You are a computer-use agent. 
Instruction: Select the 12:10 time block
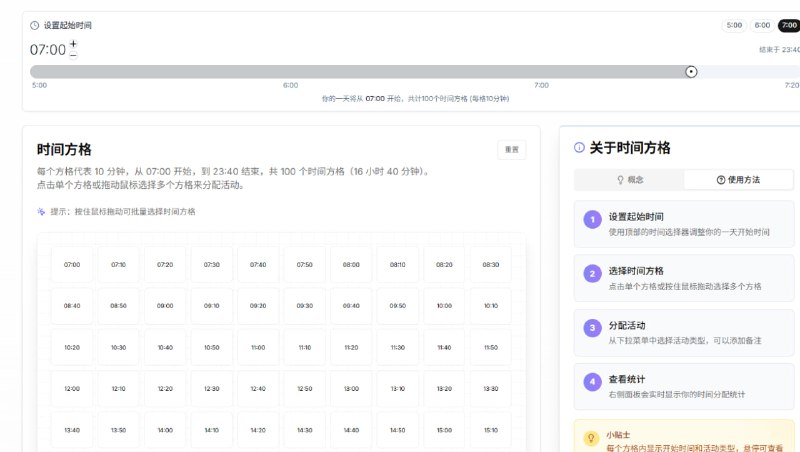(x=118, y=389)
